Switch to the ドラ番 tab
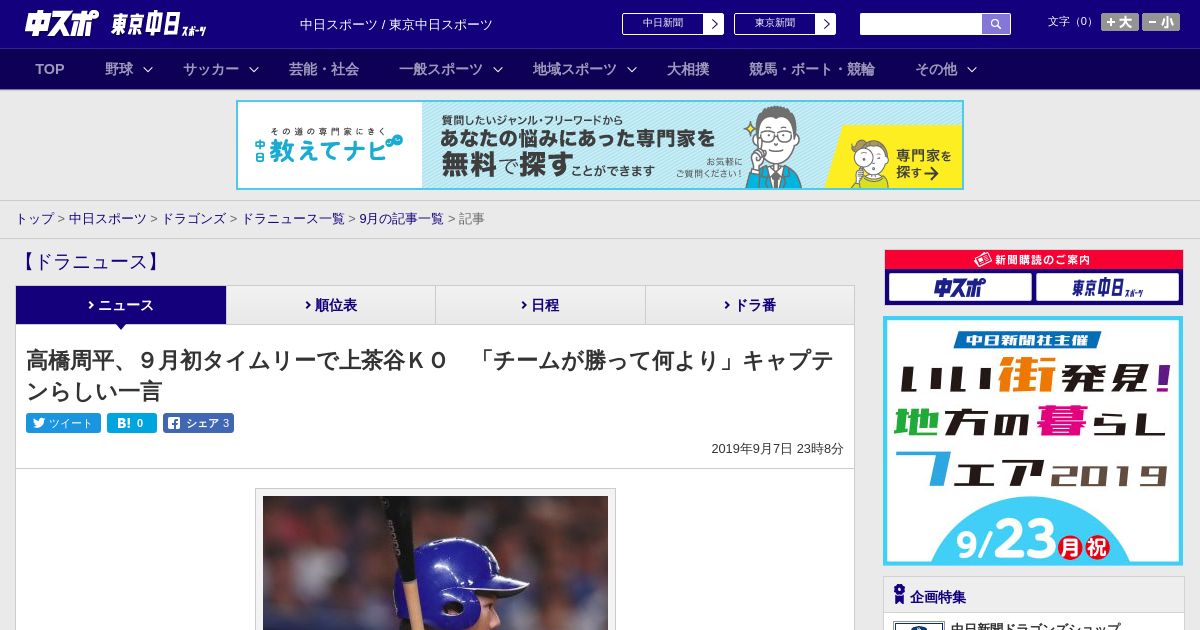The width and height of the screenshot is (1200, 630). click(750, 305)
